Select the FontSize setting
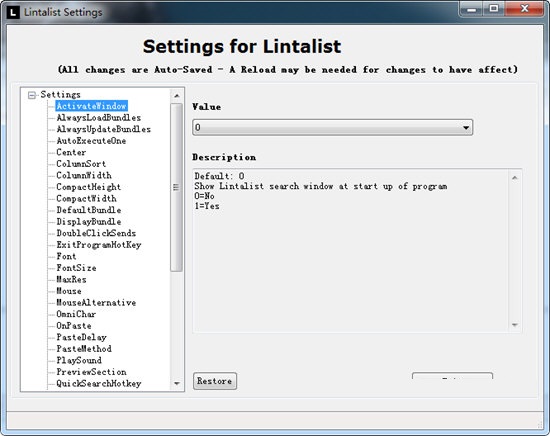Screen dimensions: 550x436 (x=76, y=268)
